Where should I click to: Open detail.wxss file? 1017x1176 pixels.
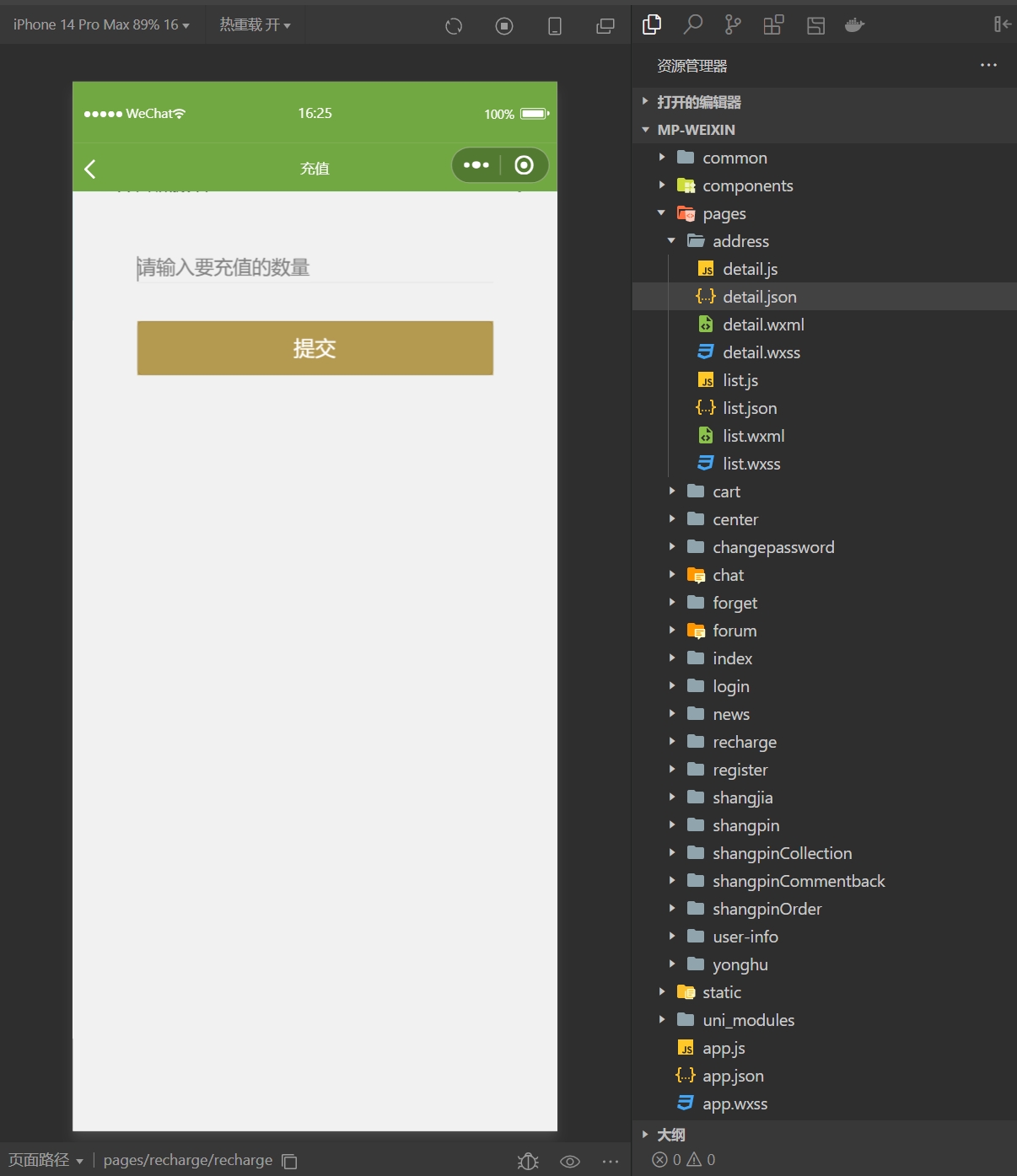[824, 352]
